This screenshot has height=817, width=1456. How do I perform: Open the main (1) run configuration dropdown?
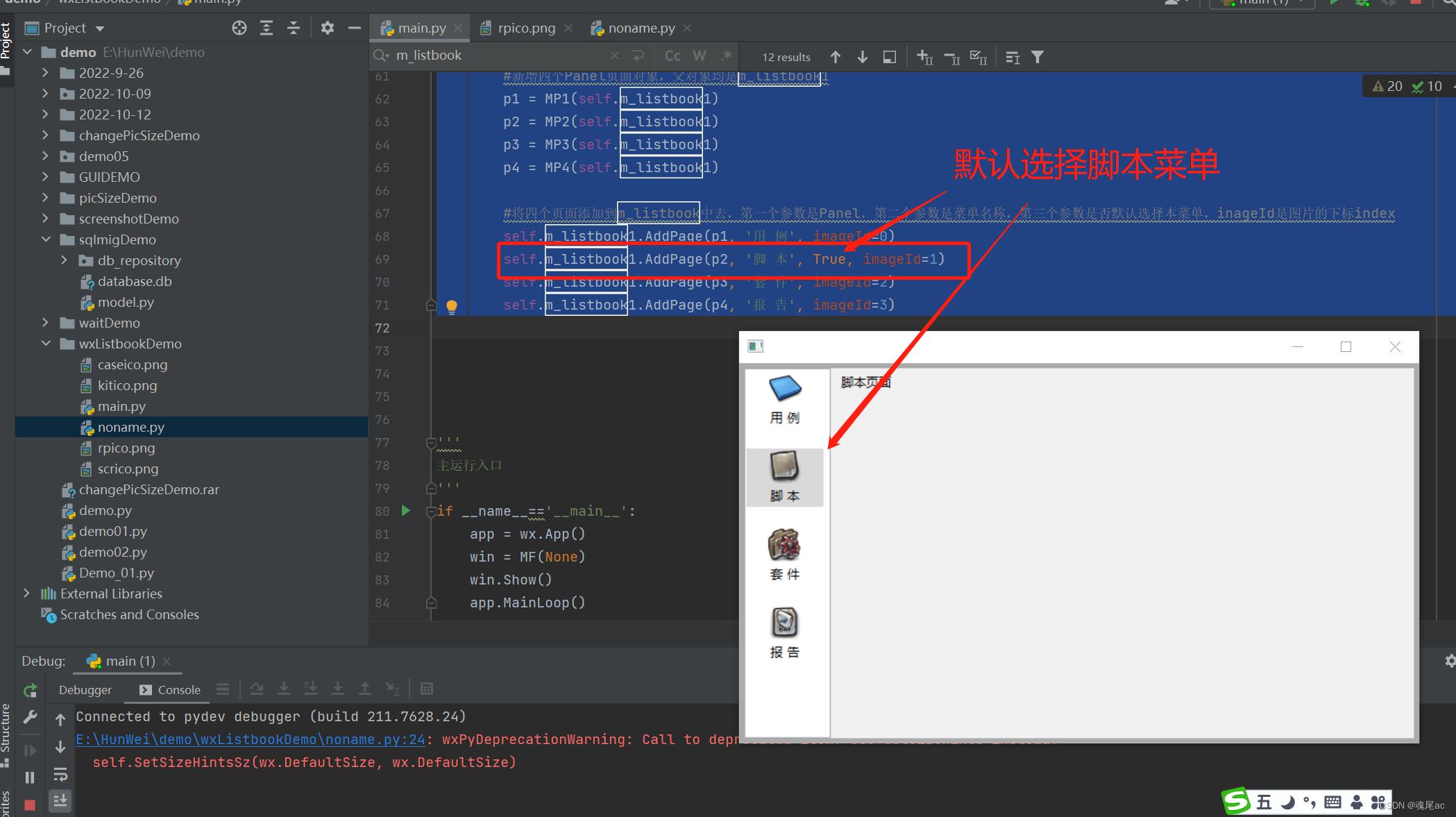[1261, 3]
